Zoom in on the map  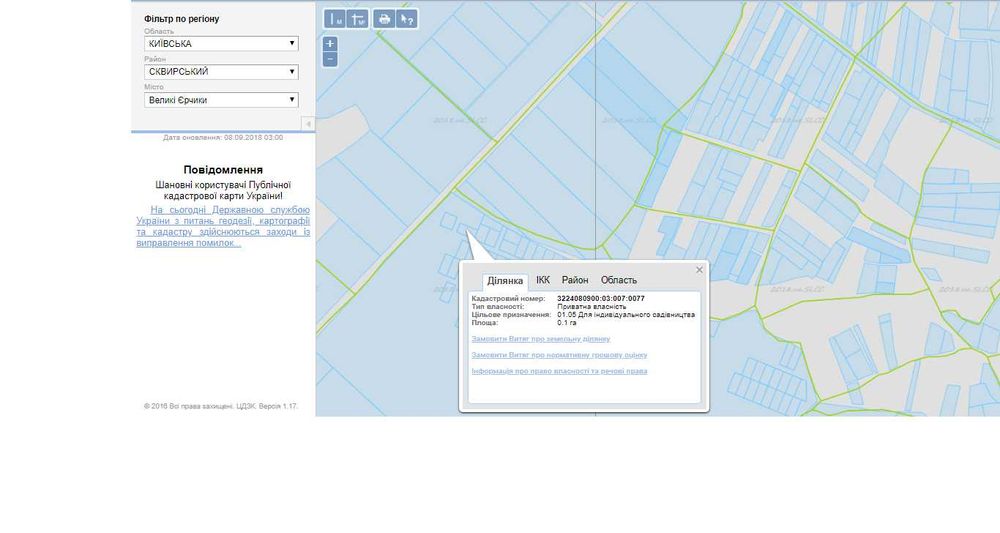point(330,44)
